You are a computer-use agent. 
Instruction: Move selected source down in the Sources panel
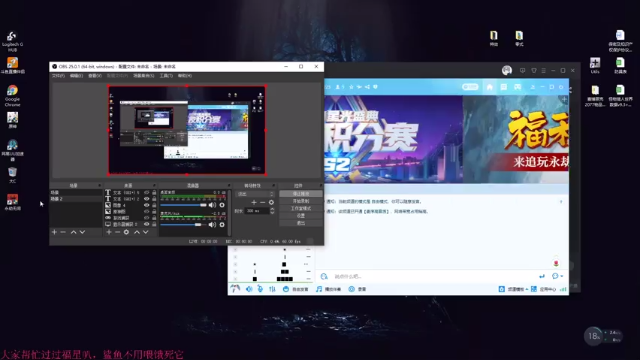[x=146, y=232]
